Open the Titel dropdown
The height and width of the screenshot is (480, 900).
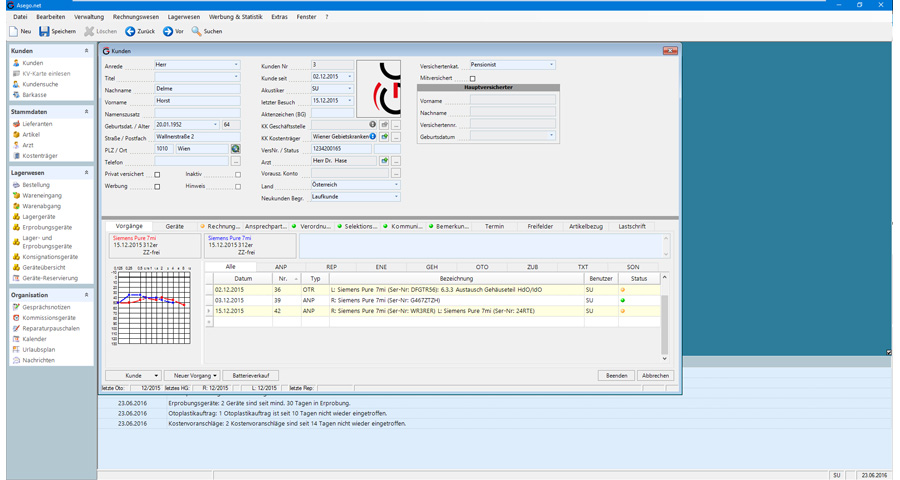point(236,77)
